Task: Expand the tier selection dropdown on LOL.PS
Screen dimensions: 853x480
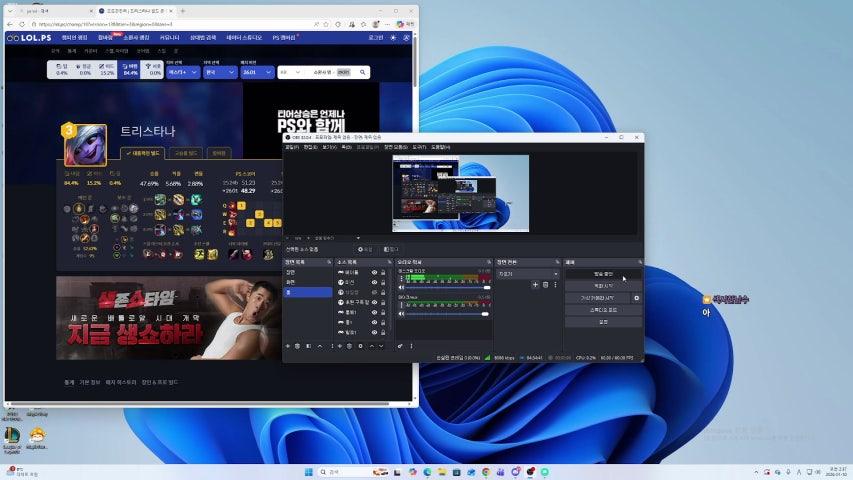Action: coord(182,72)
